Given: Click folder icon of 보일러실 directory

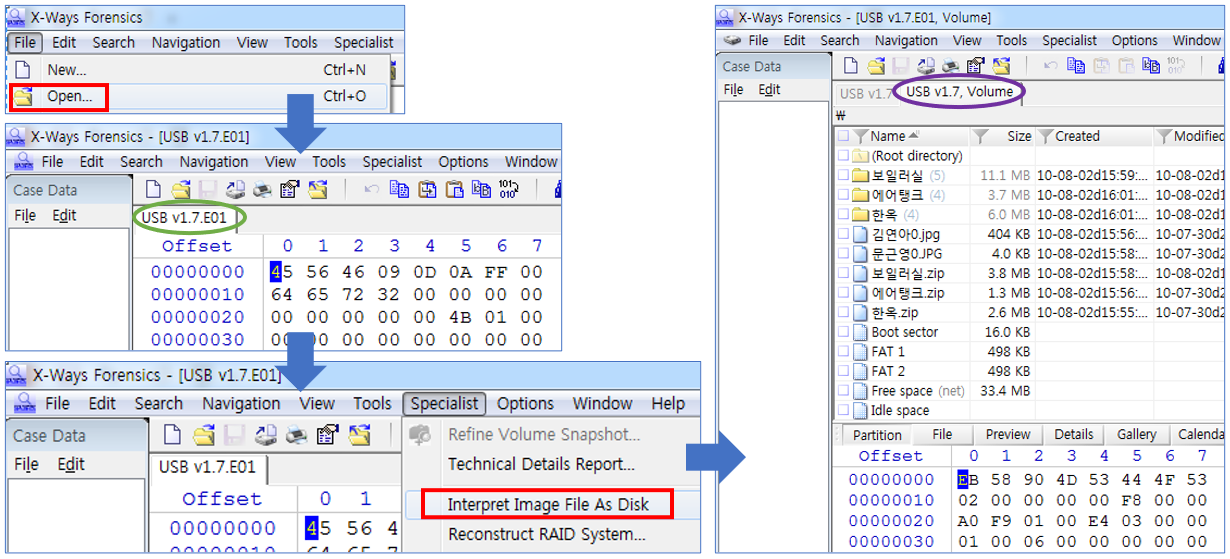Looking at the screenshot, I should 860,175.
